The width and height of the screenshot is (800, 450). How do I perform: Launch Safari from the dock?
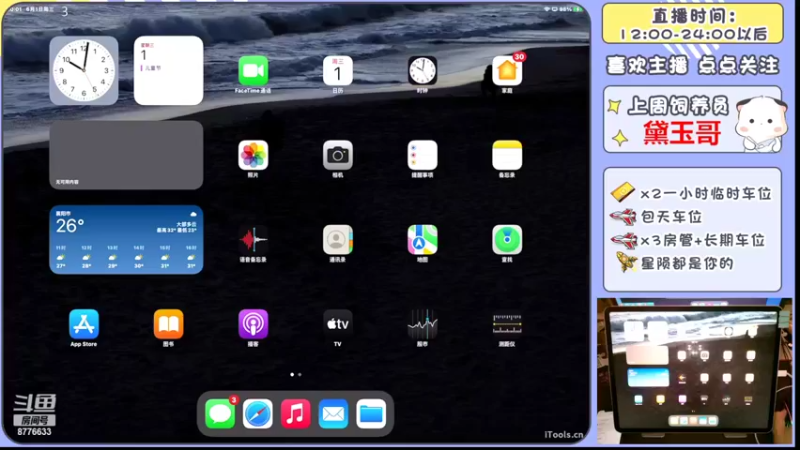point(258,414)
